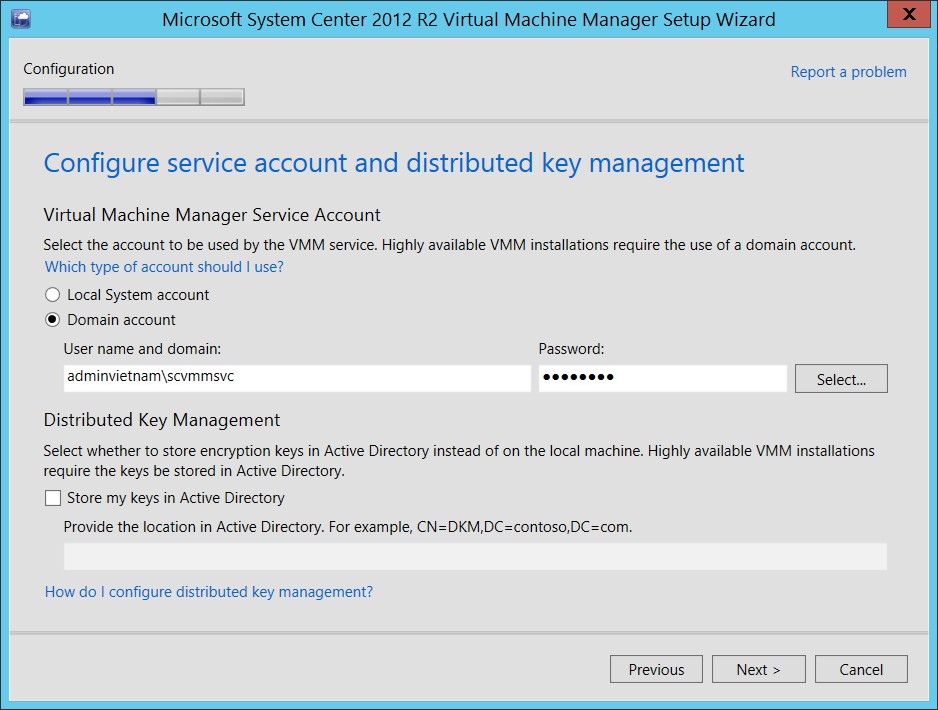Enable Store my keys in Active Directory
This screenshot has width=938, height=710.
tap(53, 498)
